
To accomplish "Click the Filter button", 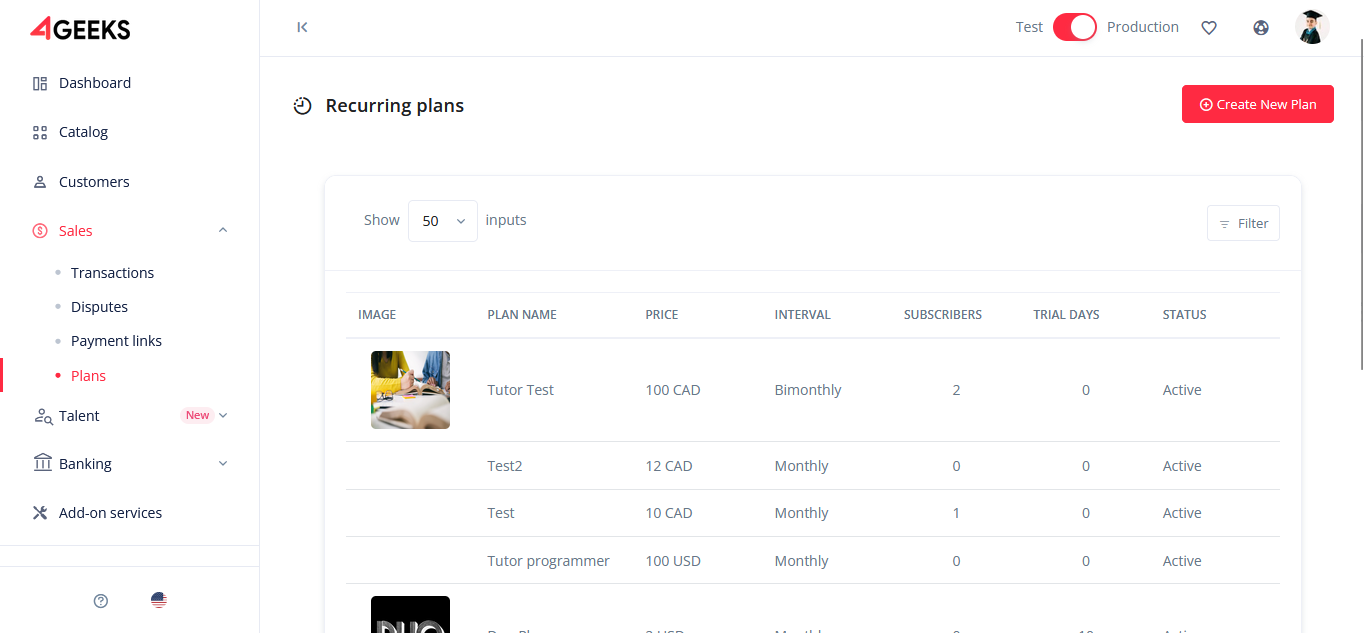I will tap(1243, 224).
